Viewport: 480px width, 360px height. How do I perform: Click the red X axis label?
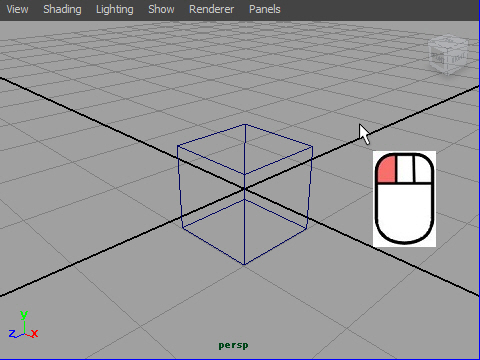35,333
